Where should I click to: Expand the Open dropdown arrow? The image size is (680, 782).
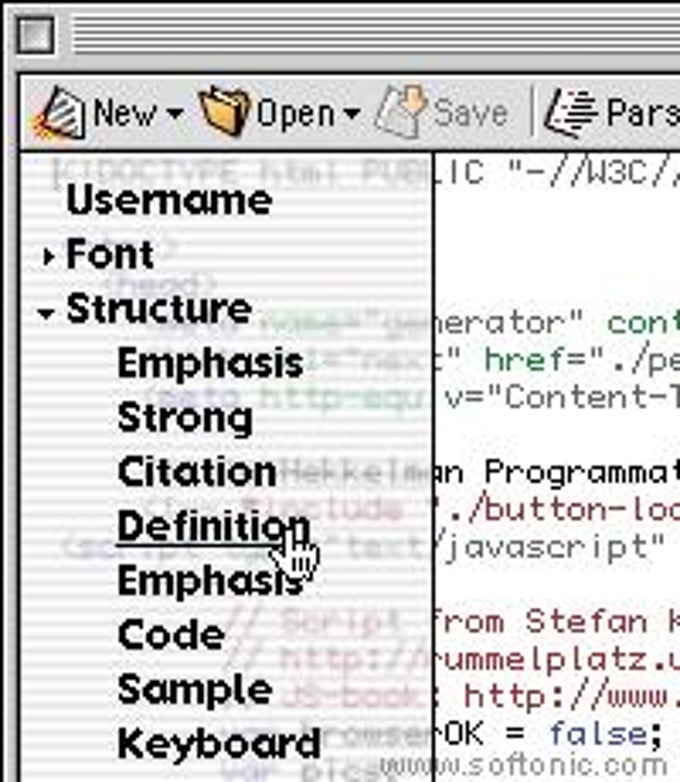352,114
